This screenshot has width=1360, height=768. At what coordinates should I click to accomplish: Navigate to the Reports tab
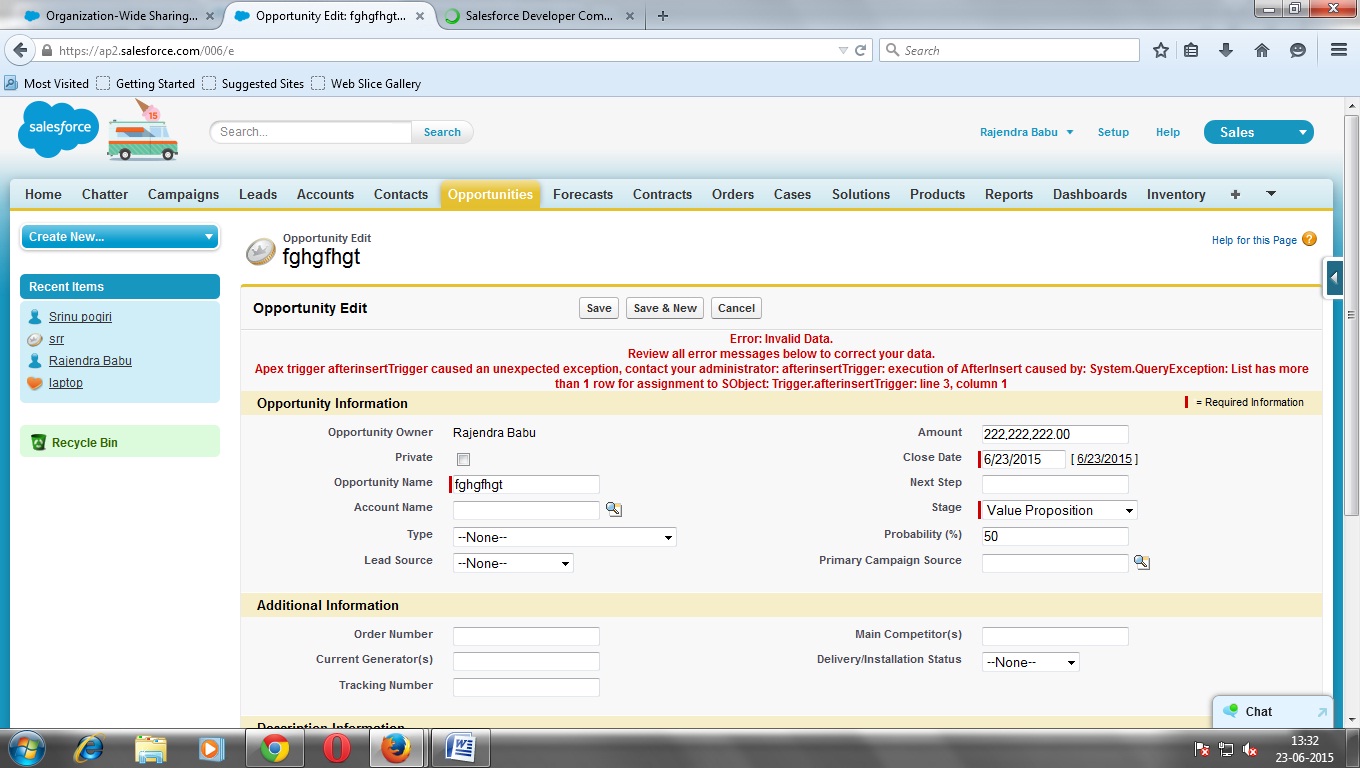click(1009, 194)
